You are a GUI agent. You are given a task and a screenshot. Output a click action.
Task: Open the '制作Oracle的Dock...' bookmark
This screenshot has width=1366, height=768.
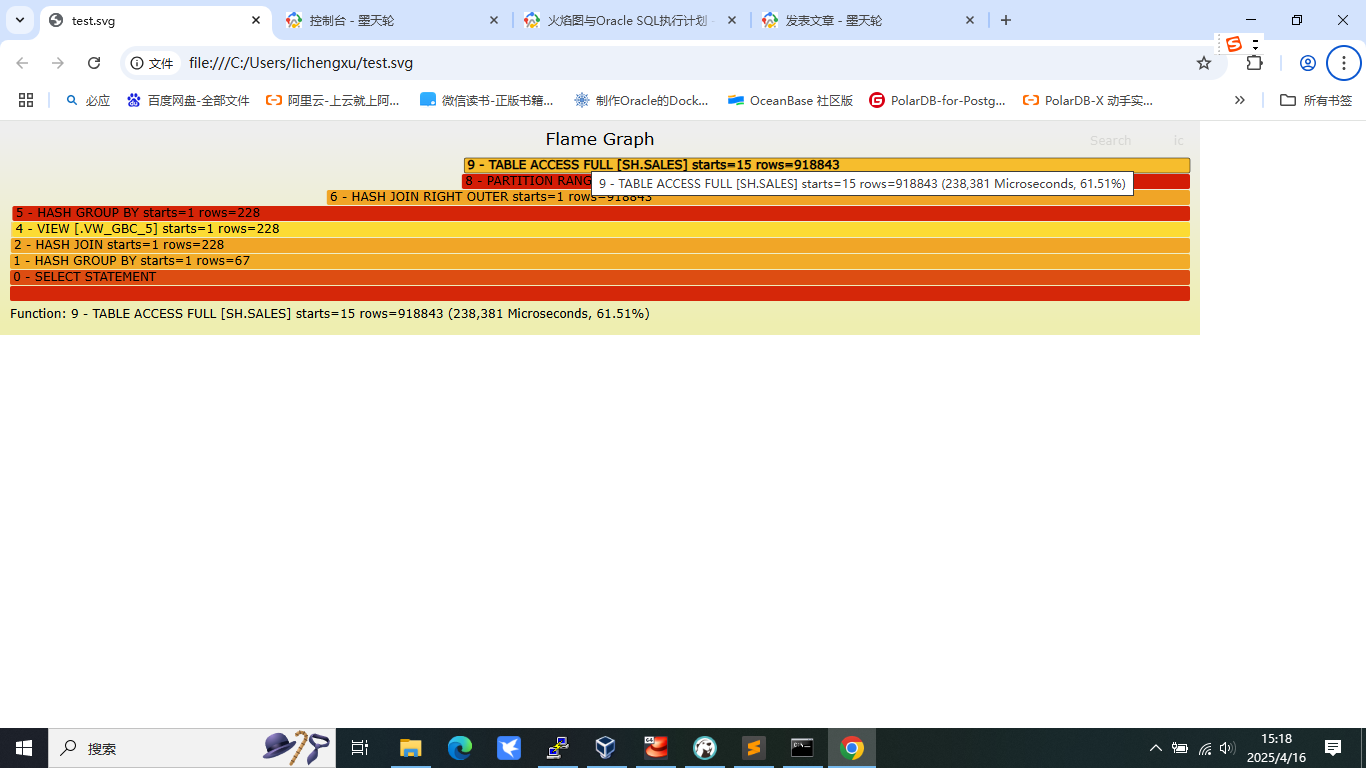coord(641,100)
